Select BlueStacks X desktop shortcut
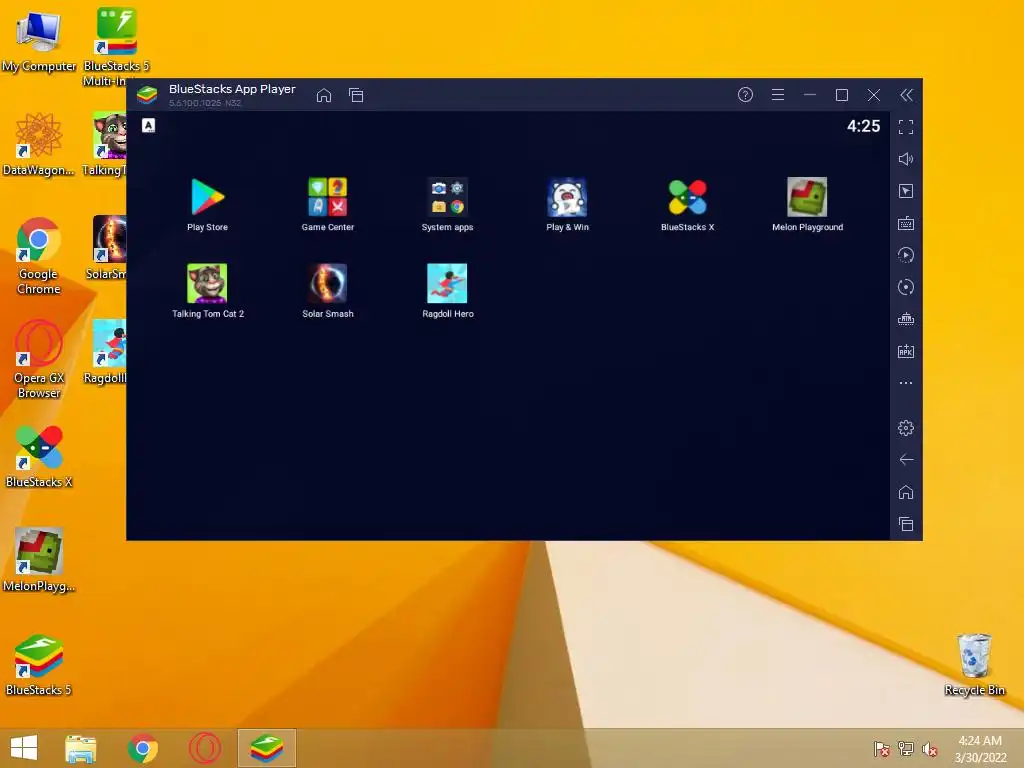Screen dimensions: 1024x768 tap(39, 456)
